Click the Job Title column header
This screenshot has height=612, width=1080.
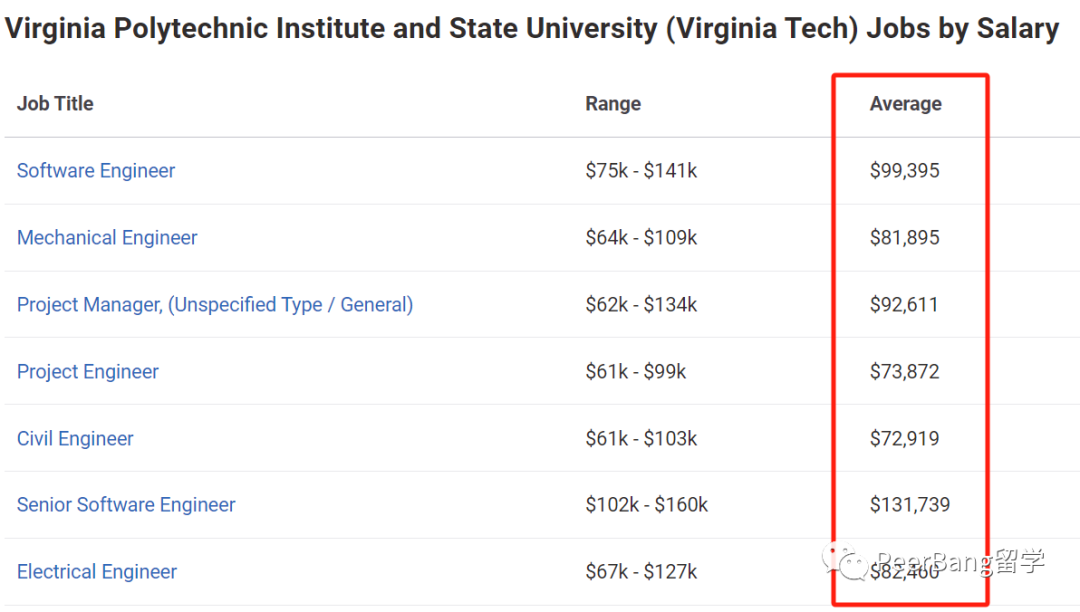[55, 103]
